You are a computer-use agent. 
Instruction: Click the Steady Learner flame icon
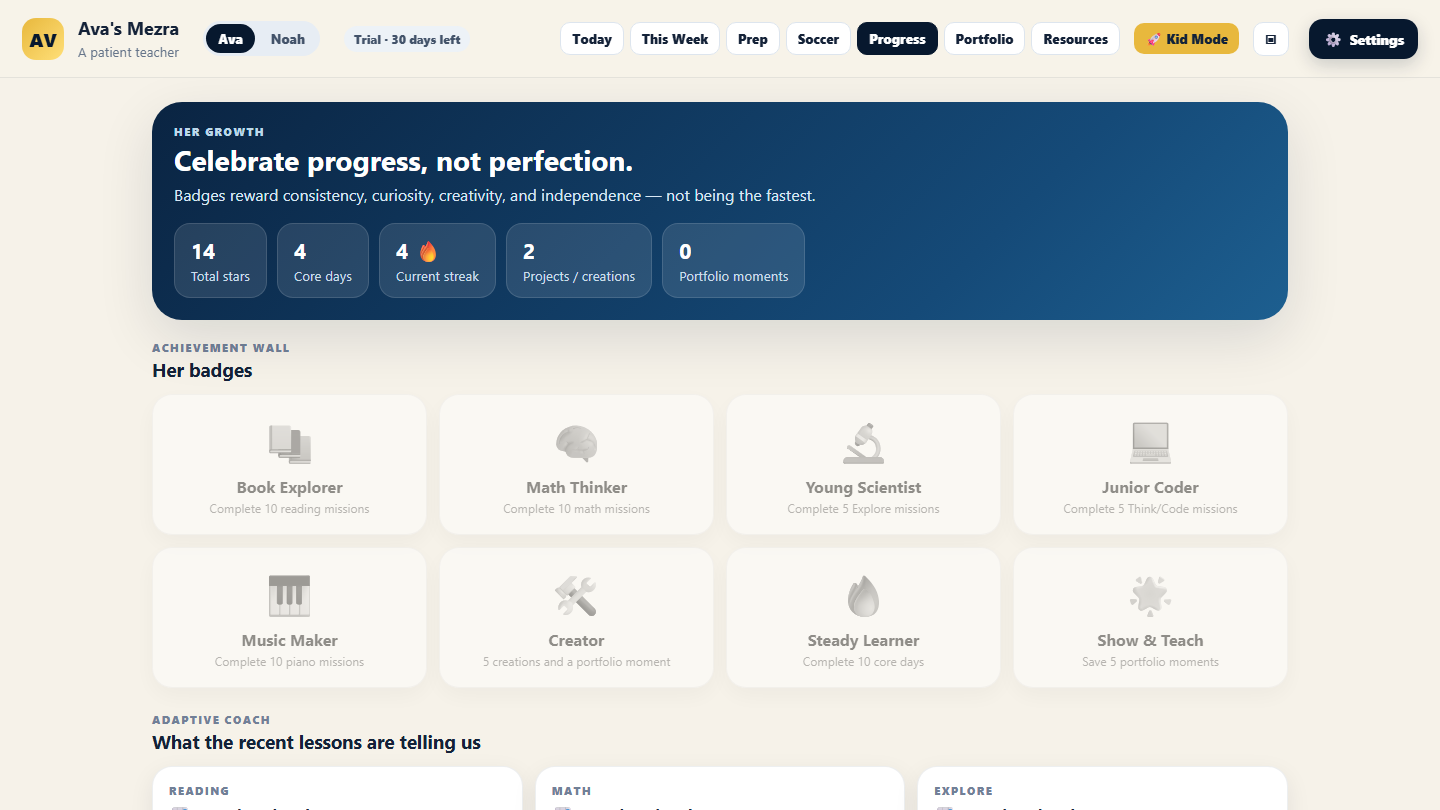863,597
